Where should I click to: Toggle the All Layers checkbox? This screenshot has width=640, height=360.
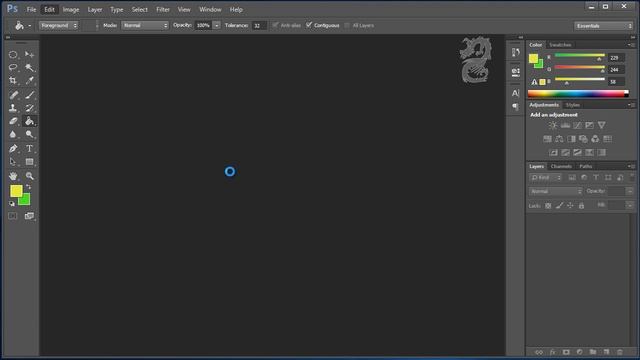point(347,25)
